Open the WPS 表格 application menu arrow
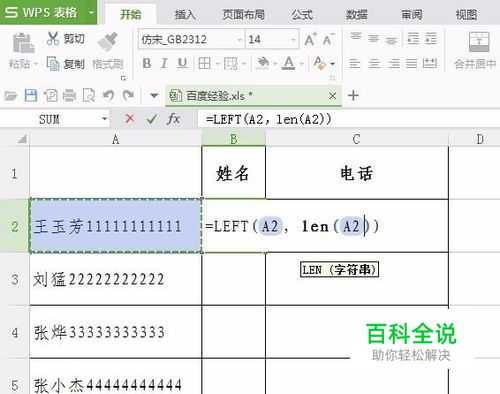Image resolution: width=500 pixels, height=394 pixels. click(x=91, y=13)
